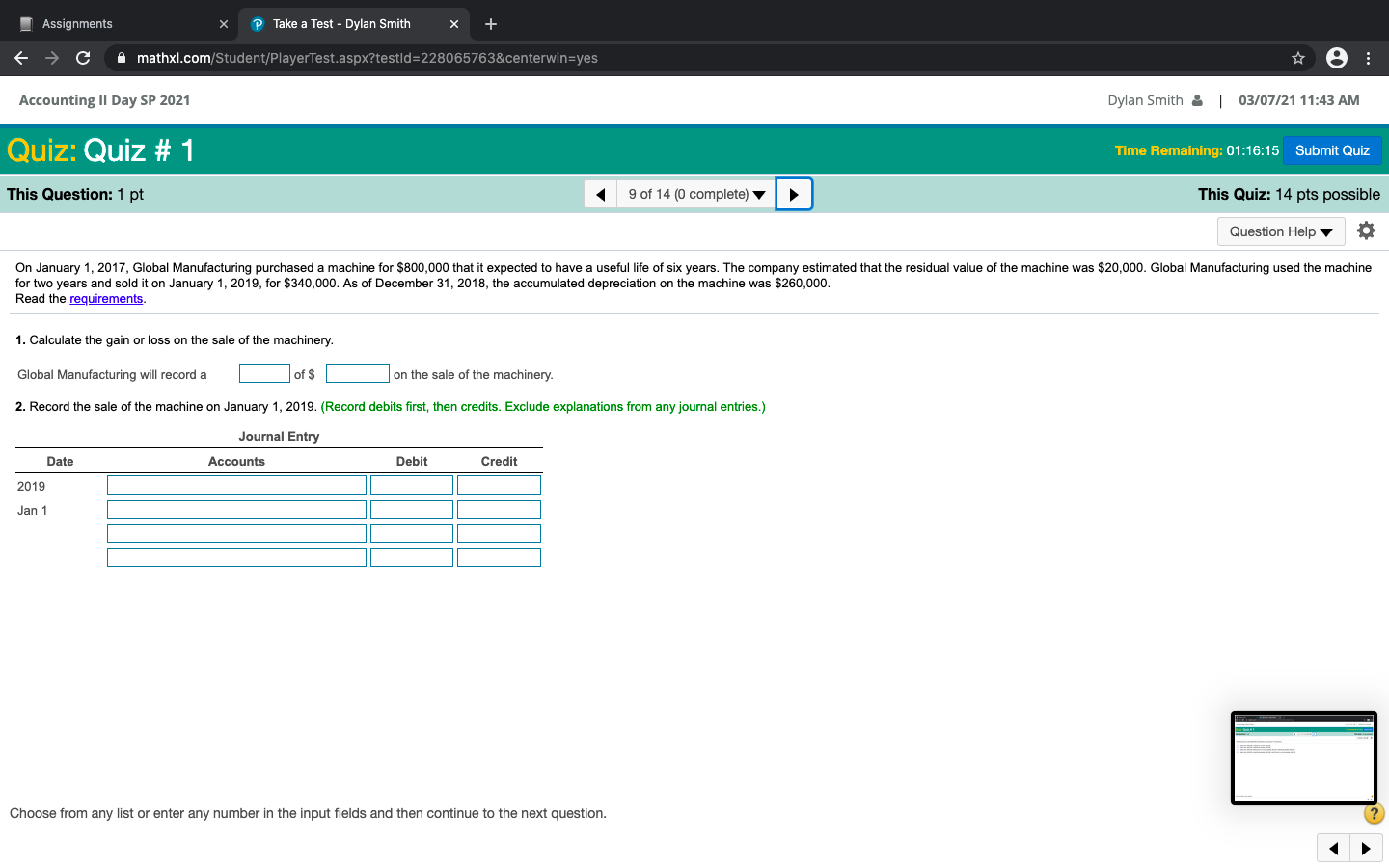Screen dimensions: 1389x868
Task: Click the yellow help question mark icon
Action: point(1374,814)
